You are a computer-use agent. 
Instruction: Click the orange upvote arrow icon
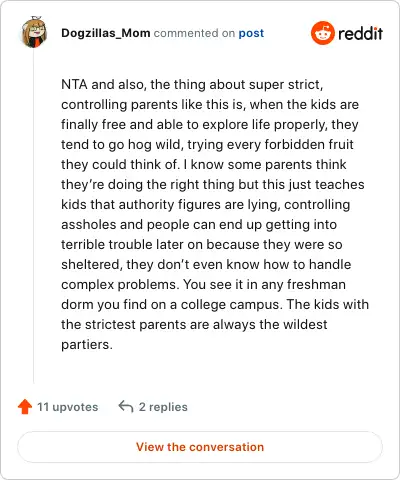(25, 407)
